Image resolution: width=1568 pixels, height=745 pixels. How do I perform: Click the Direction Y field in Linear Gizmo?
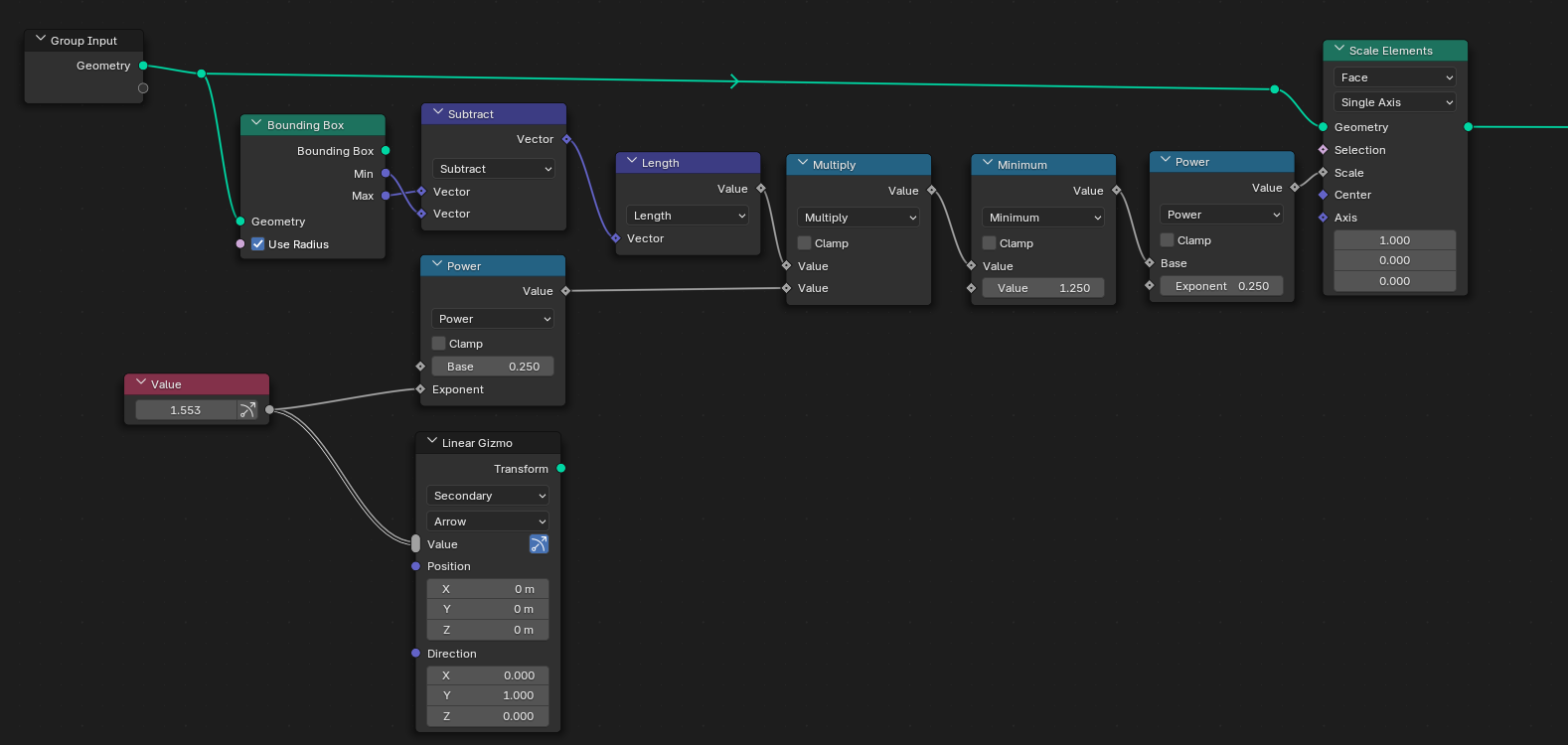click(488, 695)
